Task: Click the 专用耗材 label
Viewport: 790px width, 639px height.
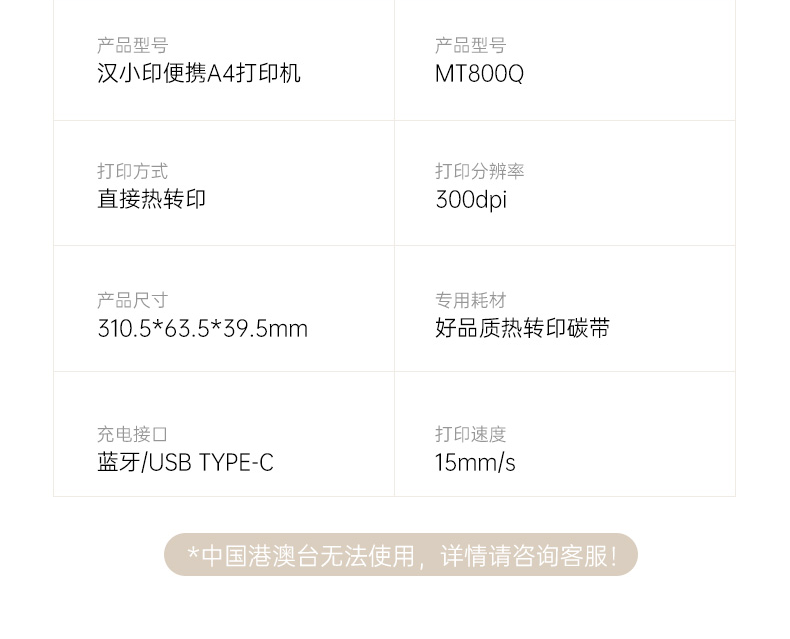Action: pos(470,301)
